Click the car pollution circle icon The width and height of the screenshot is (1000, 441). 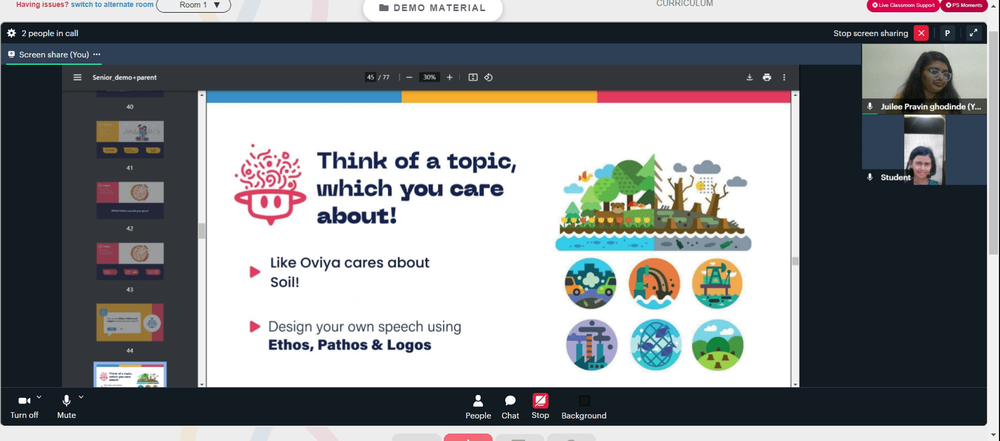coord(591,283)
